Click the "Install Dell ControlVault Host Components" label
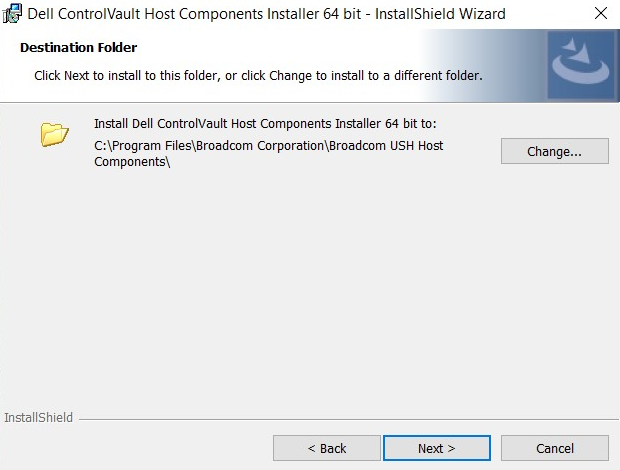Viewport: 620px width, 470px height. pos(266,124)
